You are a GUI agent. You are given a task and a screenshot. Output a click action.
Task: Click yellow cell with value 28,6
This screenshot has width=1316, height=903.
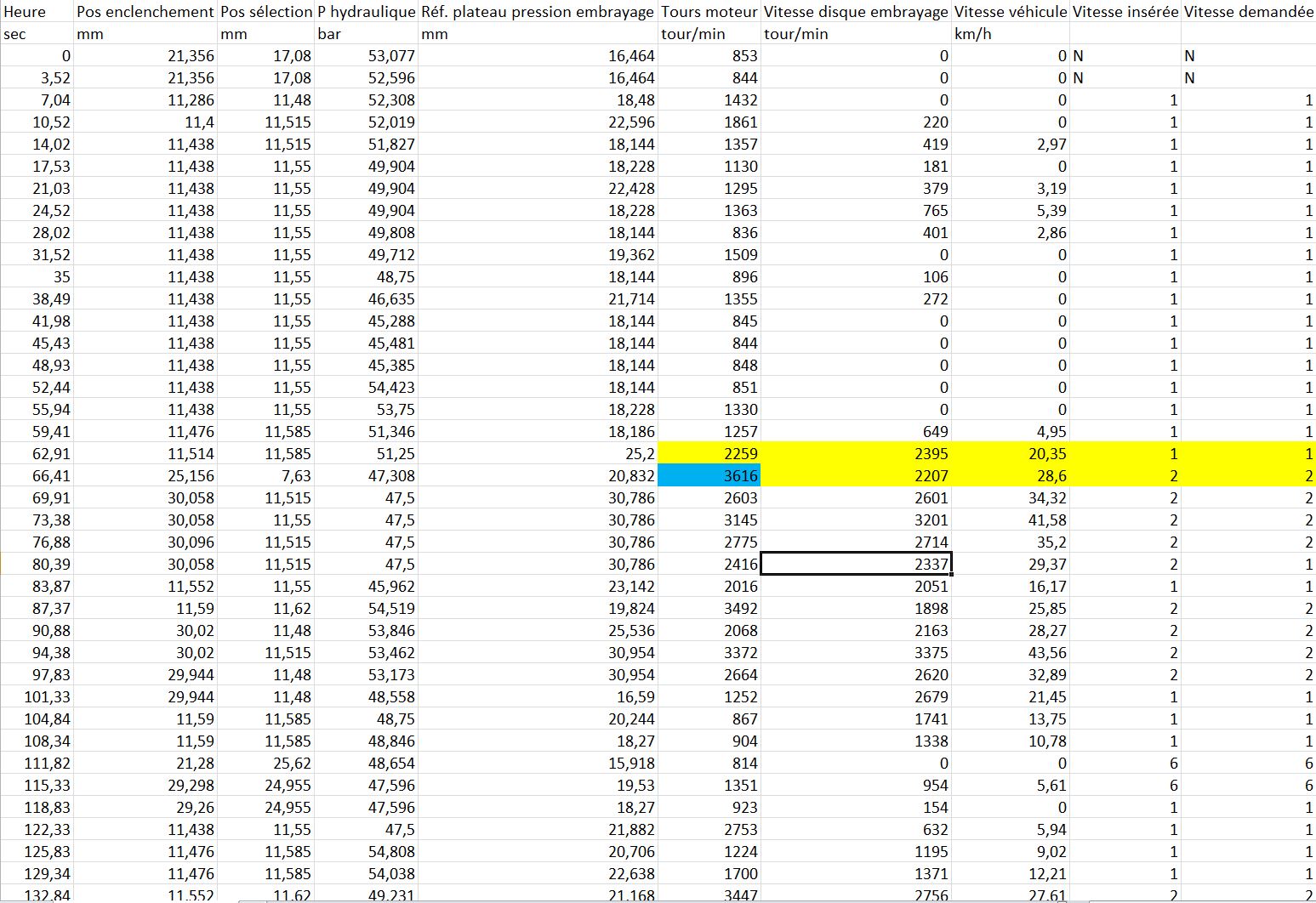1011,475
